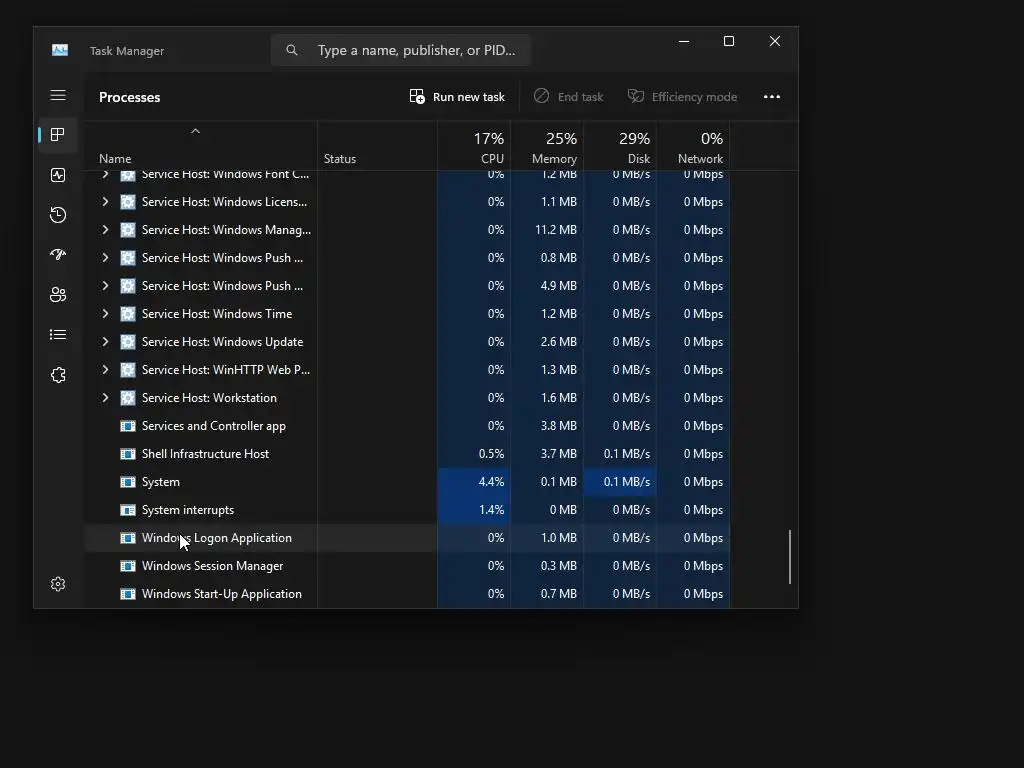Image resolution: width=1024 pixels, height=768 pixels.
Task: Click the System process icon
Action: tap(128, 482)
